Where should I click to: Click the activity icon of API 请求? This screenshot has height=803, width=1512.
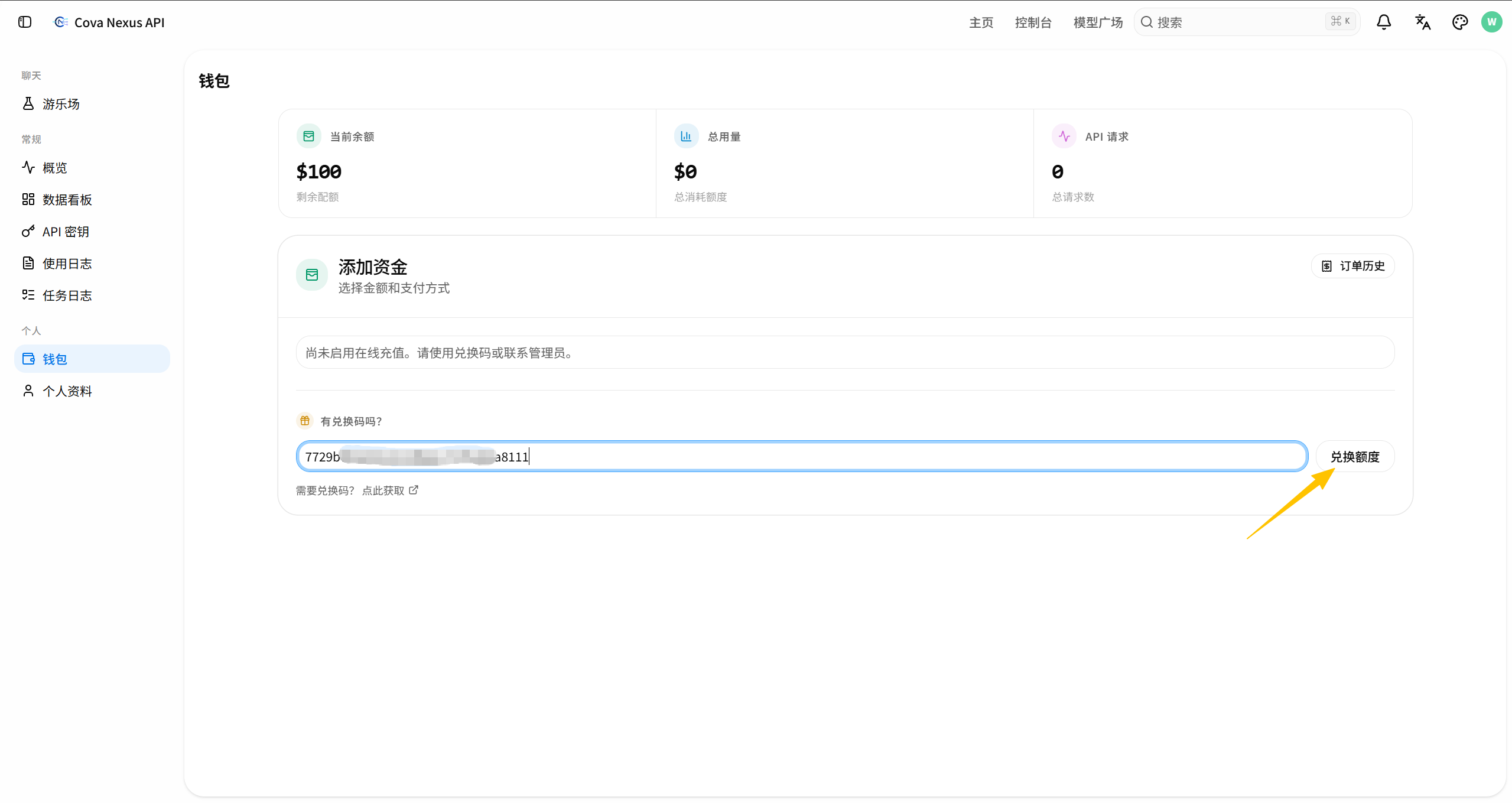click(1064, 136)
